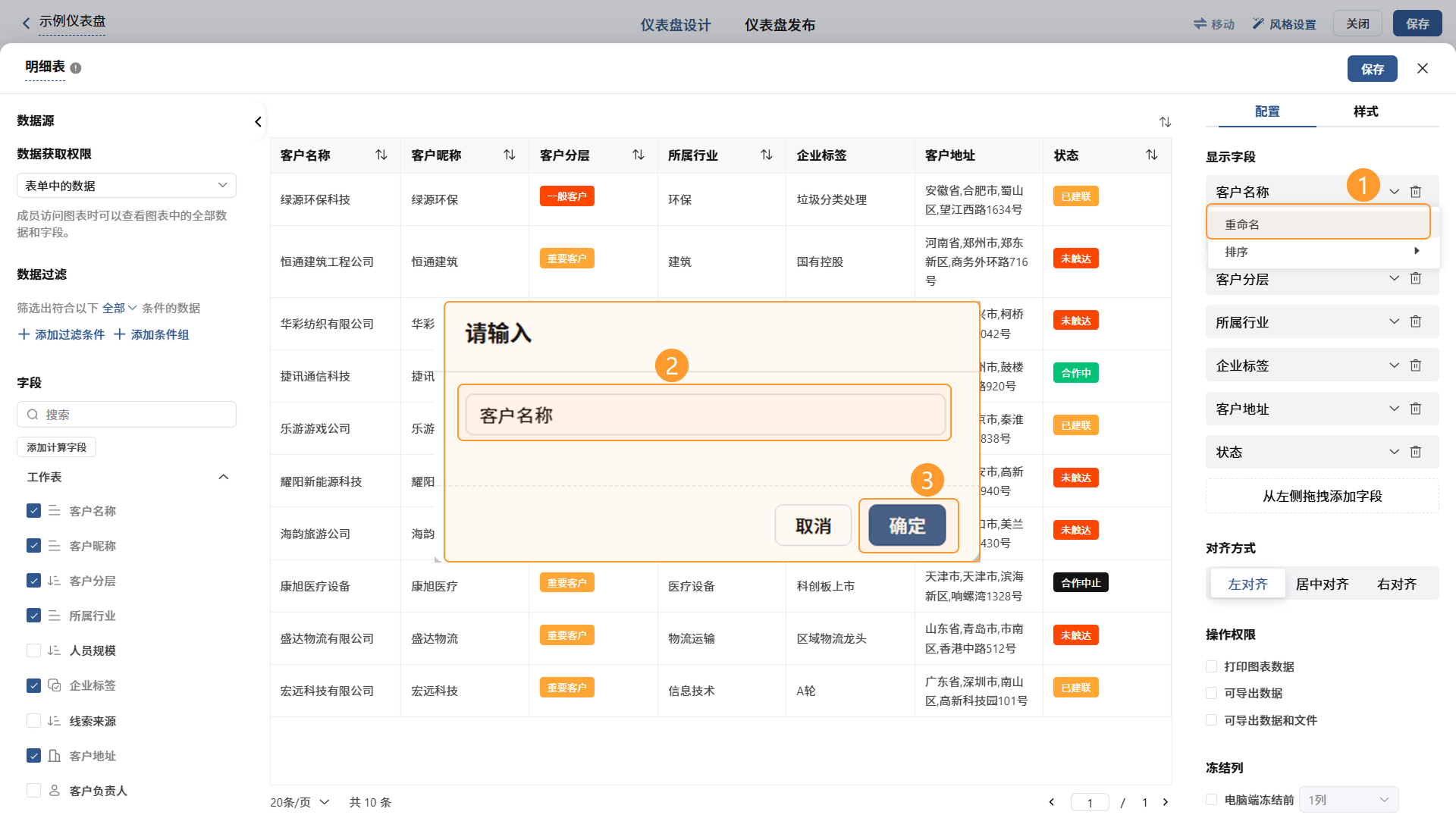This screenshot has width=1456, height=818.
Task: Click 添加计算字段 button
Action: (x=56, y=447)
